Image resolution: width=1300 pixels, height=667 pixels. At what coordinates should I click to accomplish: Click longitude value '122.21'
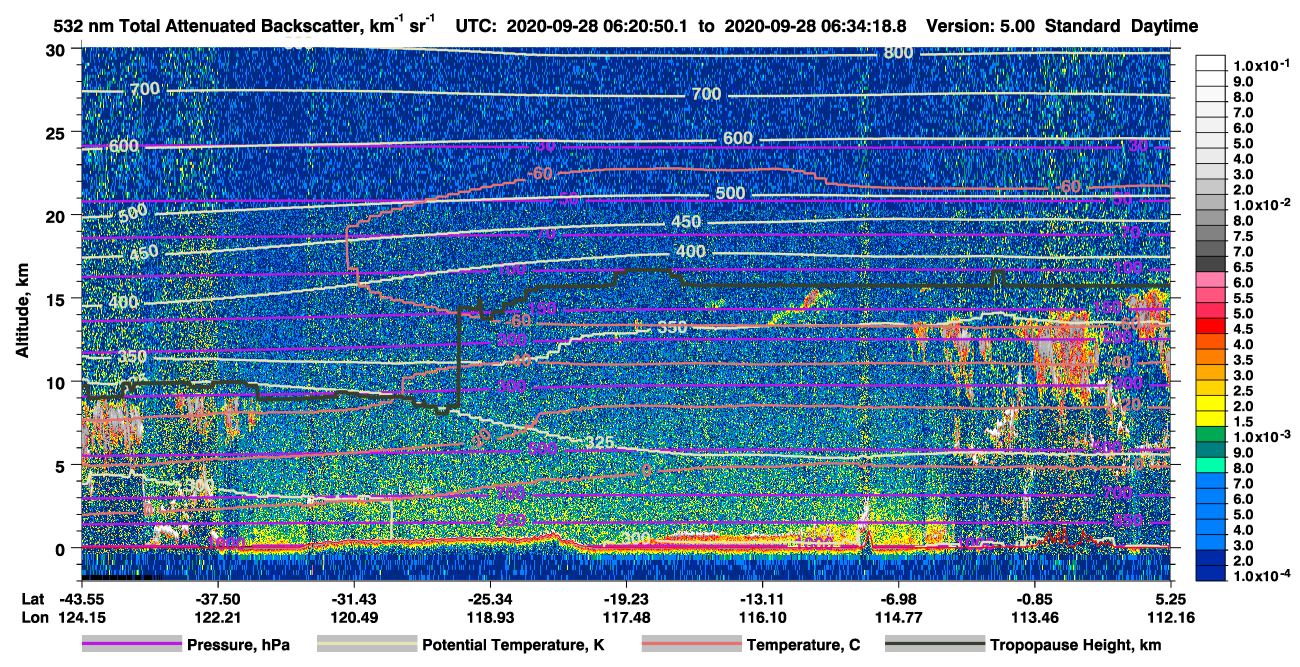point(217,617)
